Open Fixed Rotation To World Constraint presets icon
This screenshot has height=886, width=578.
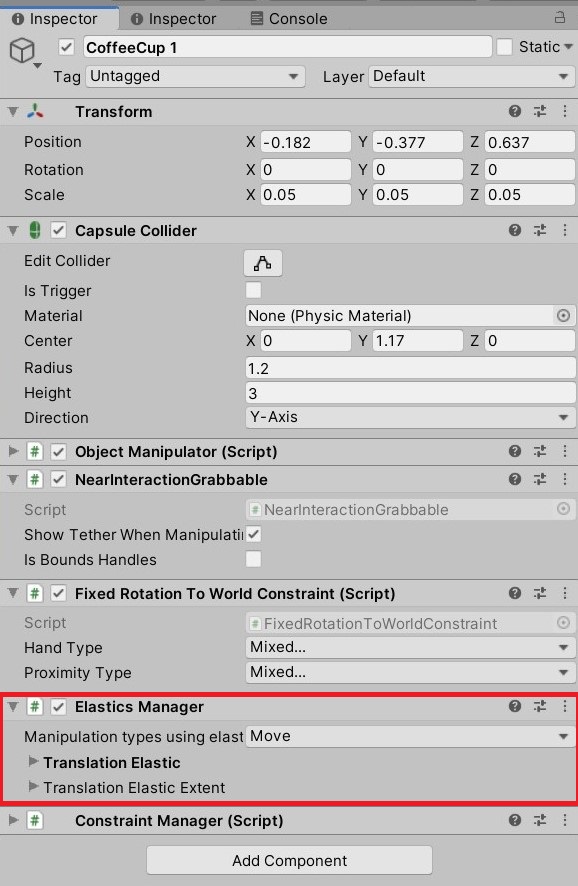coord(540,593)
